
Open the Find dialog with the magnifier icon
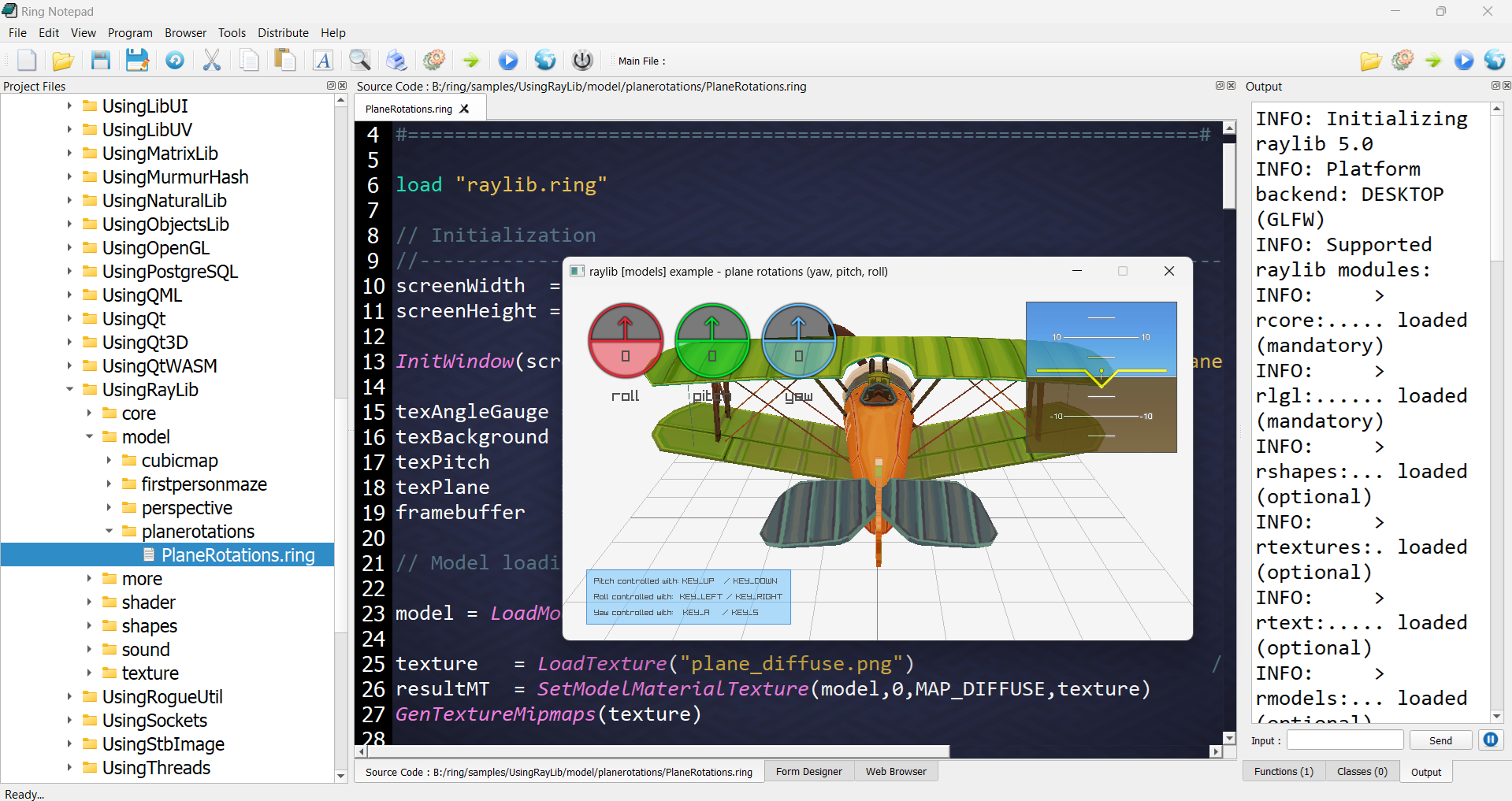(359, 60)
